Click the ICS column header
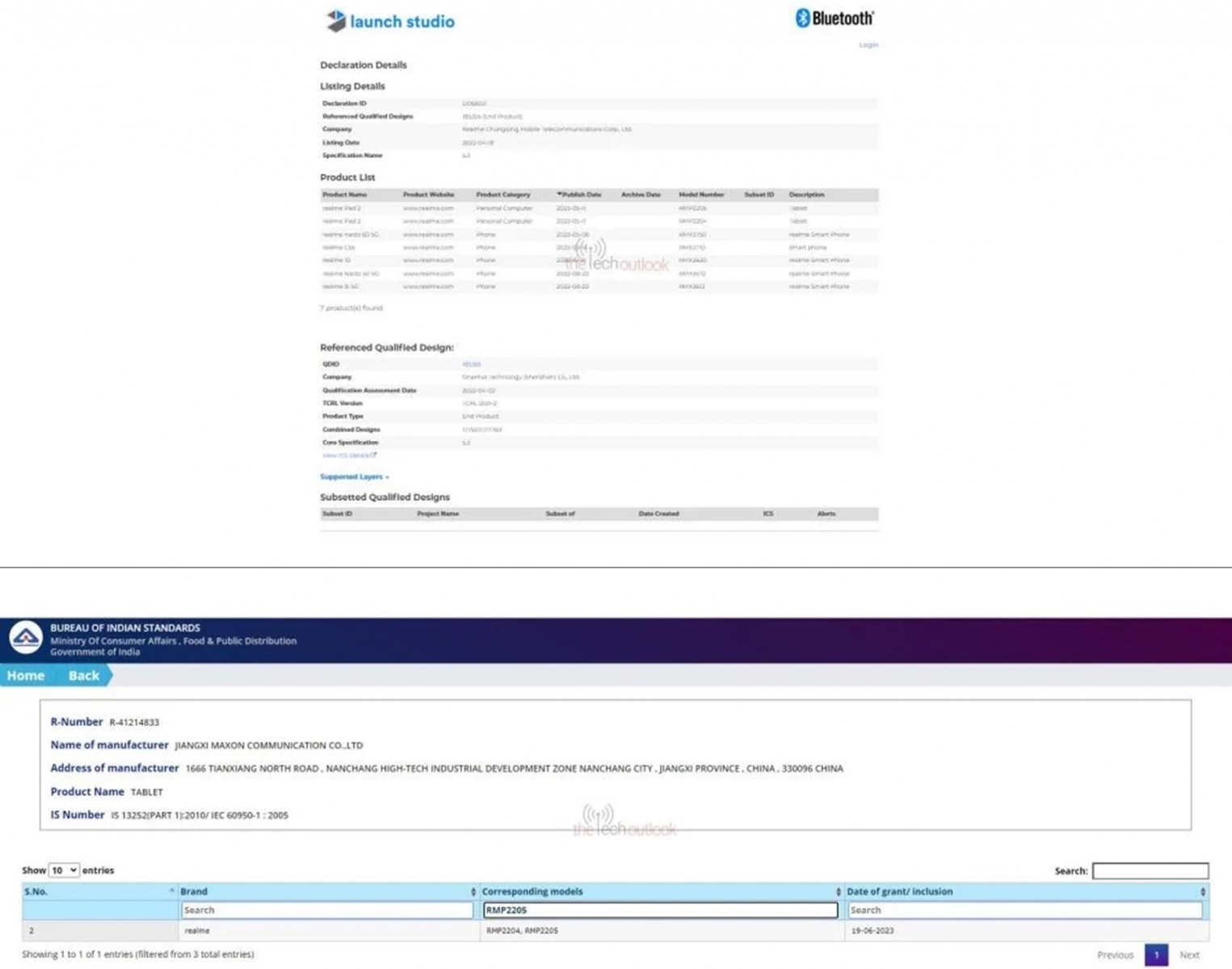Viewport: 1232px width, 969px height. click(768, 514)
